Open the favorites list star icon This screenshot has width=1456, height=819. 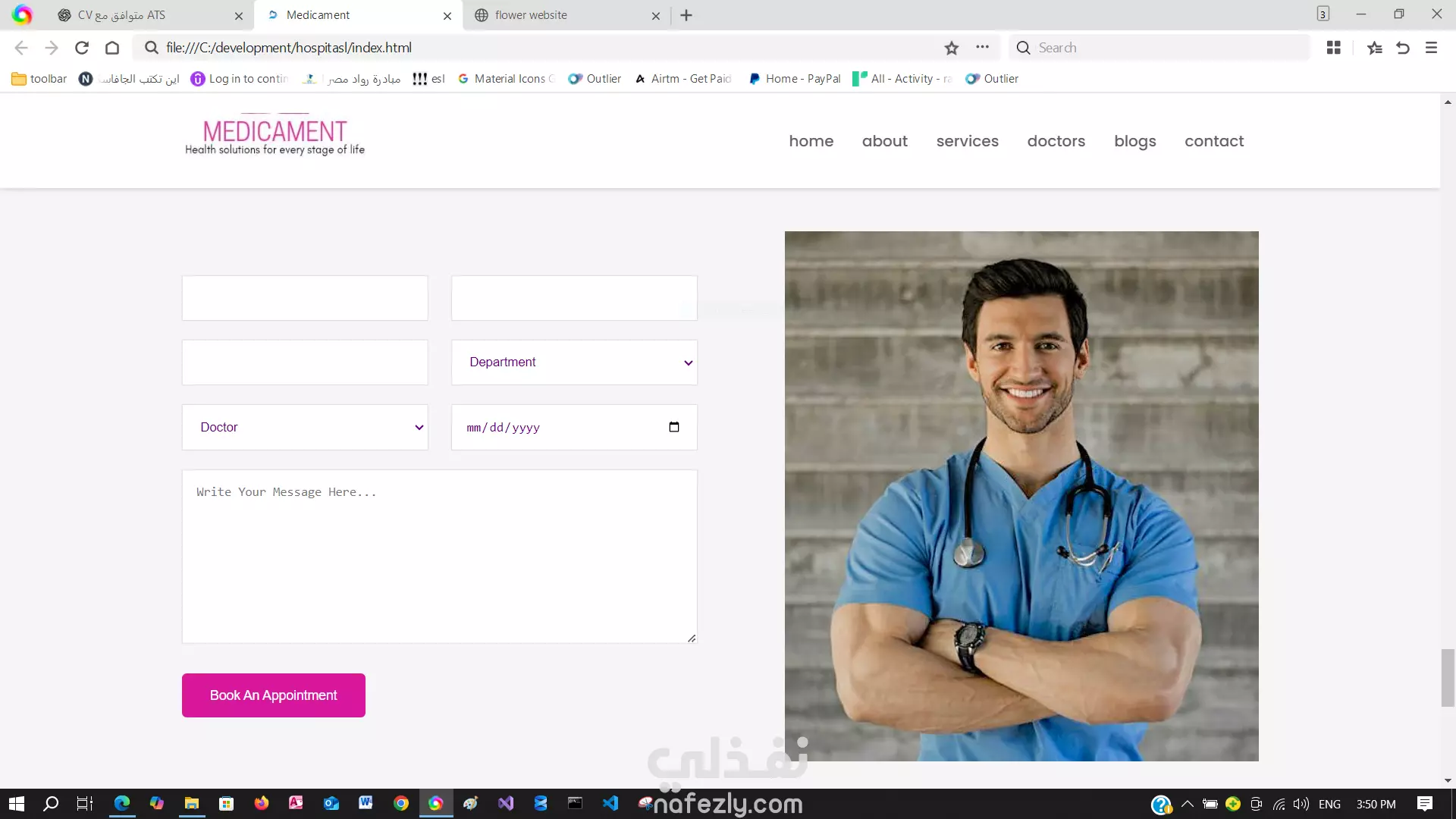click(x=1374, y=48)
